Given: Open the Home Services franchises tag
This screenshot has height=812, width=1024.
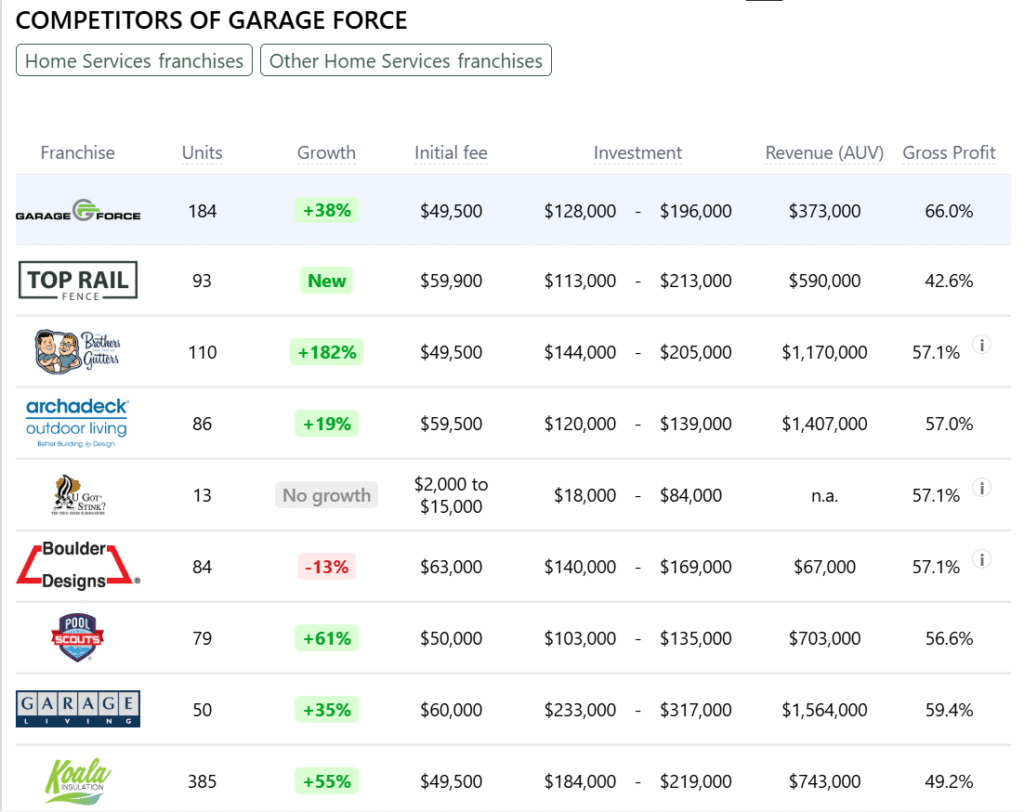Looking at the screenshot, I should [x=134, y=60].
